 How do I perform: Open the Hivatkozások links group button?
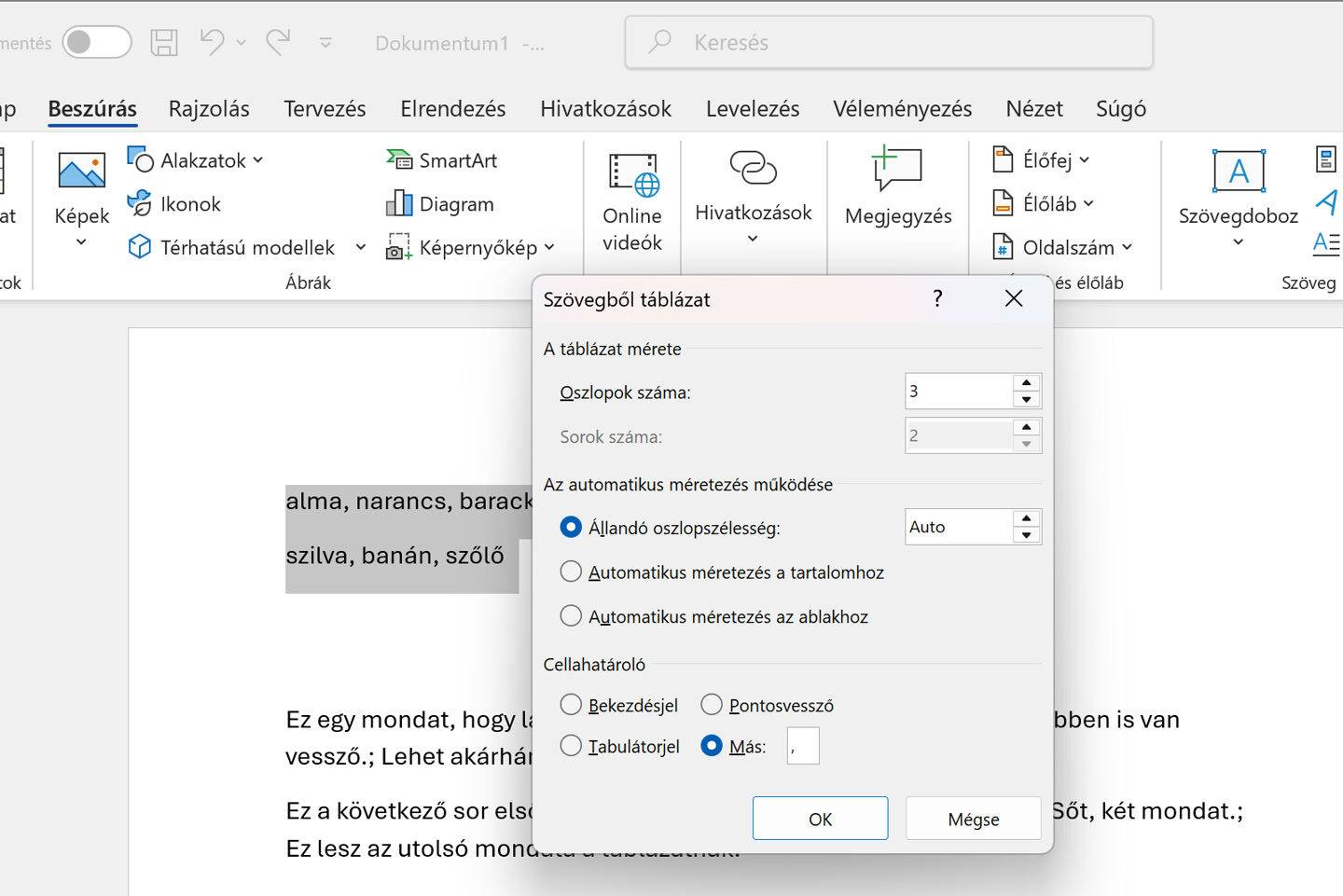(754, 198)
